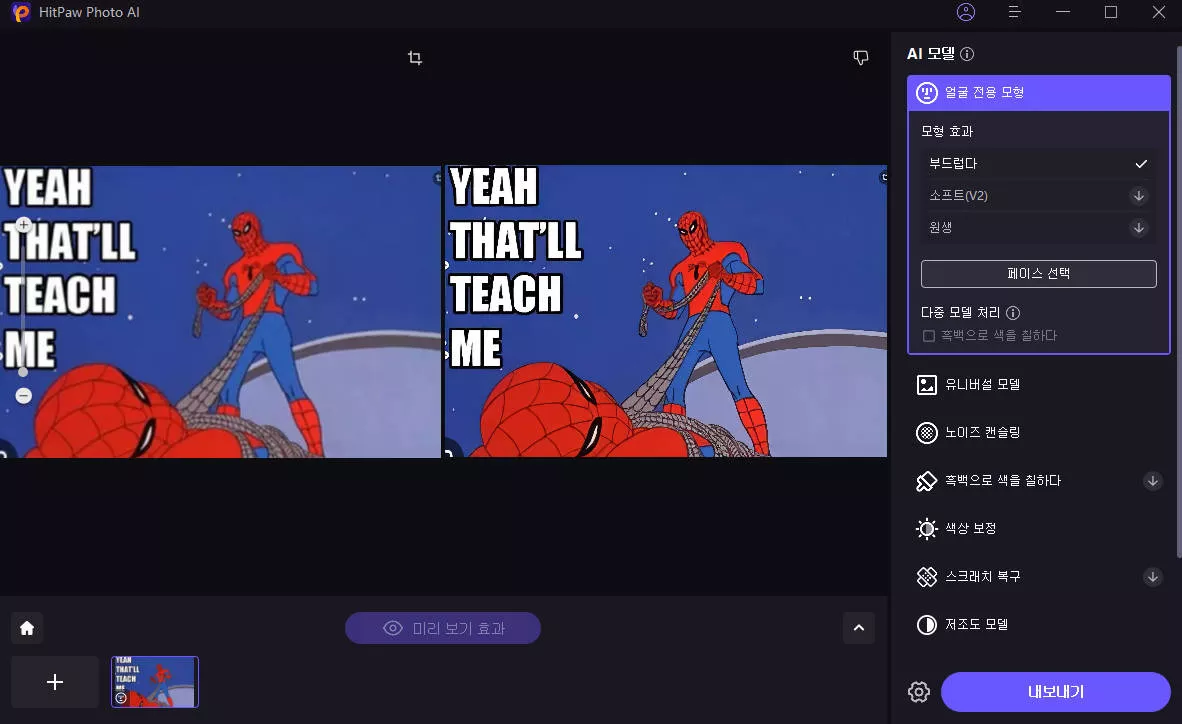This screenshot has height=724, width=1182.
Task: Download the 소프트(V2) model via arrow
Action: [x=1138, y=196]
